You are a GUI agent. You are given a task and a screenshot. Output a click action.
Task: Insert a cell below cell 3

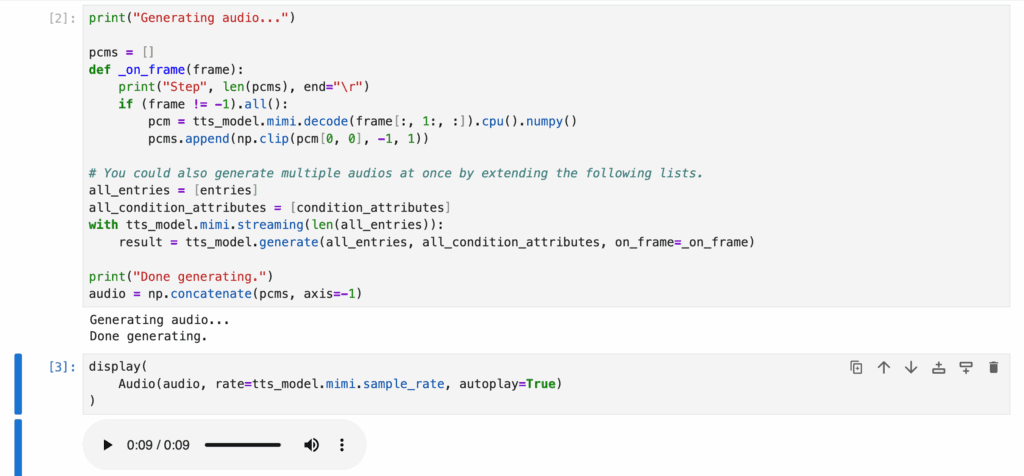pos(966,368)
